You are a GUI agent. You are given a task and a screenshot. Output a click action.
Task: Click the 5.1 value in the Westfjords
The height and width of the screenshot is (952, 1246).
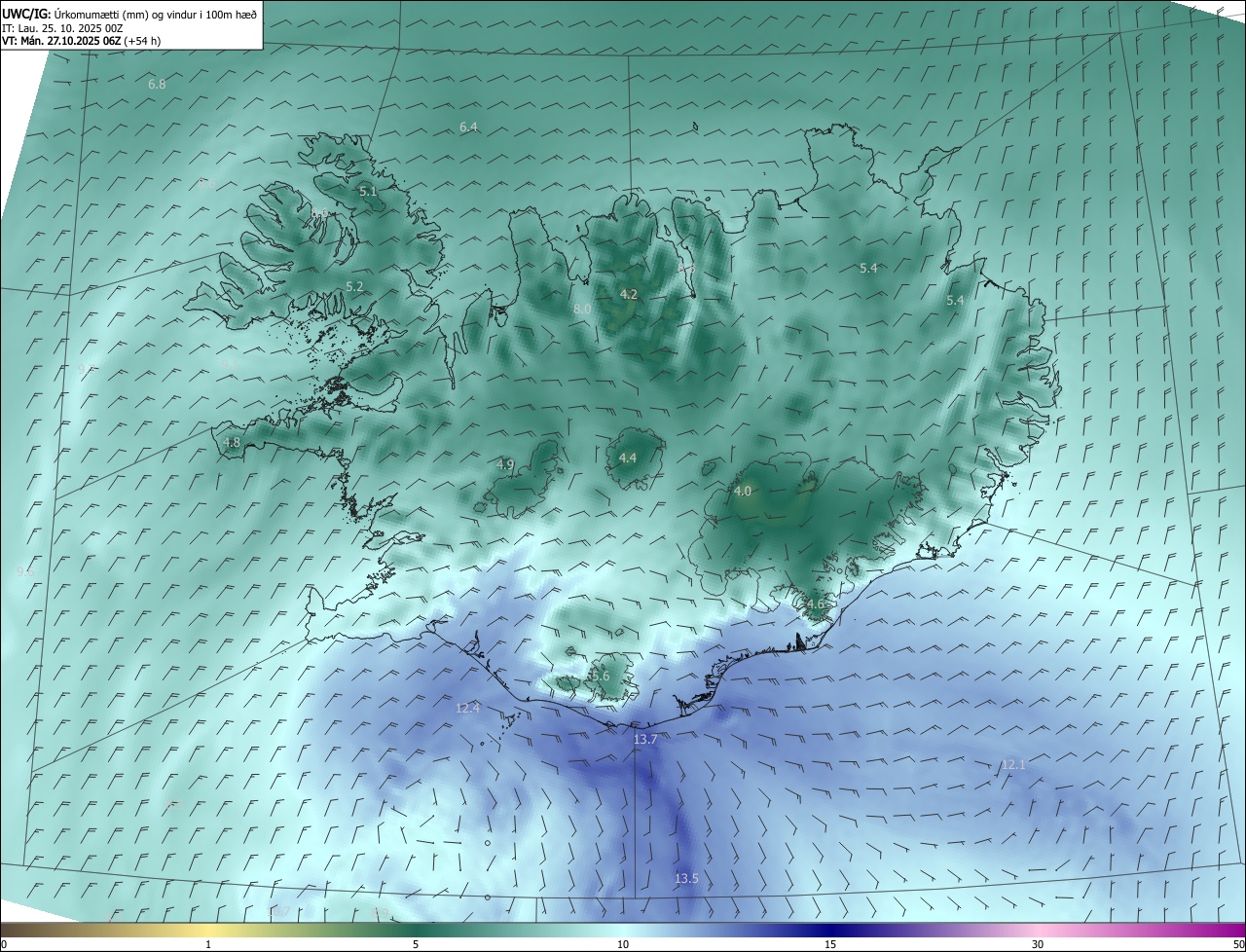[x=368, y=192]
